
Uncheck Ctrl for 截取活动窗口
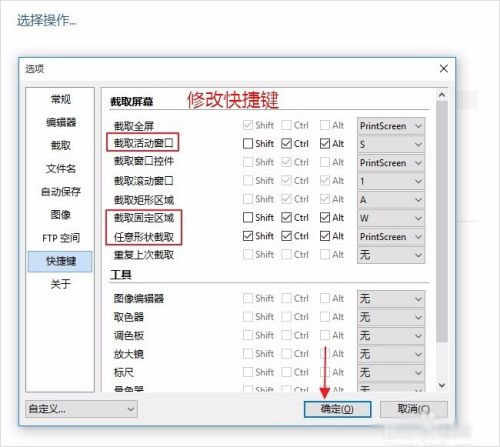tap(286, 144)
